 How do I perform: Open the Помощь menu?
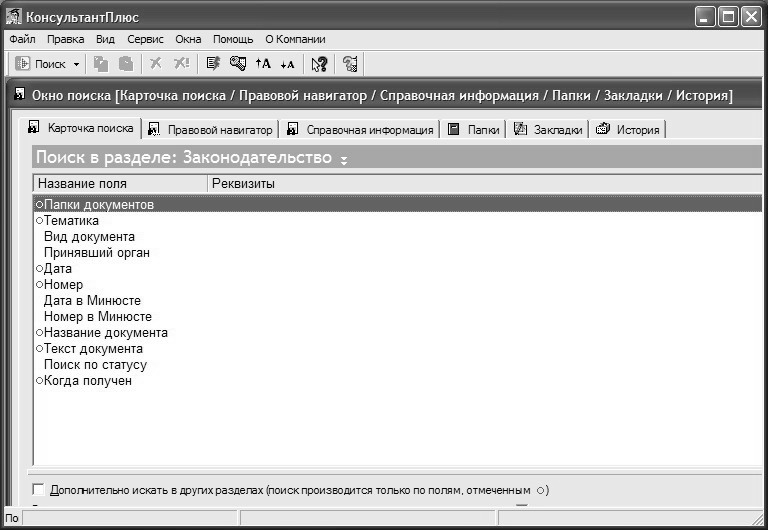233,39
